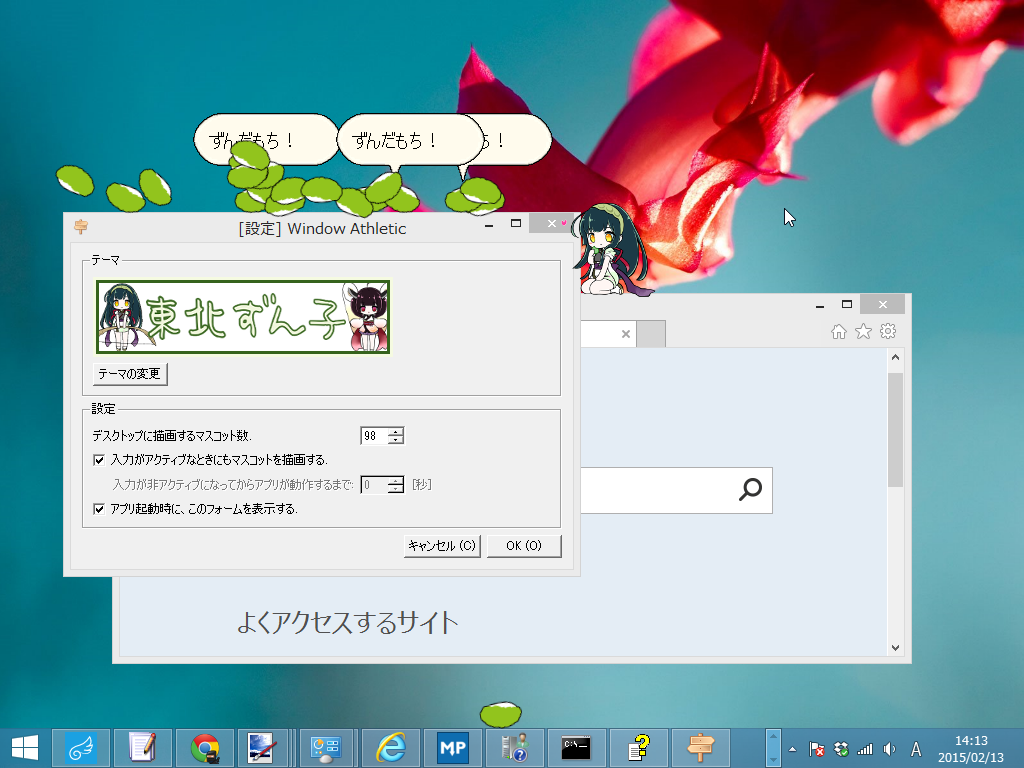Open the yellow question mark taskbar icon
The height and width of the screenshot is (768, 1024).
coord(638,748)
